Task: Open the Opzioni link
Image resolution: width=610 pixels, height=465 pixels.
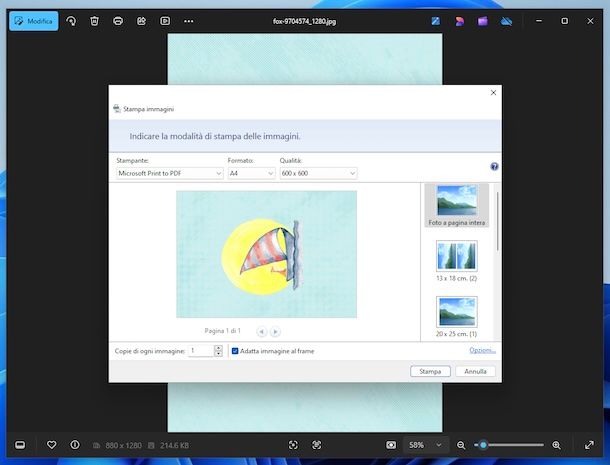Action: pos(482,350)
